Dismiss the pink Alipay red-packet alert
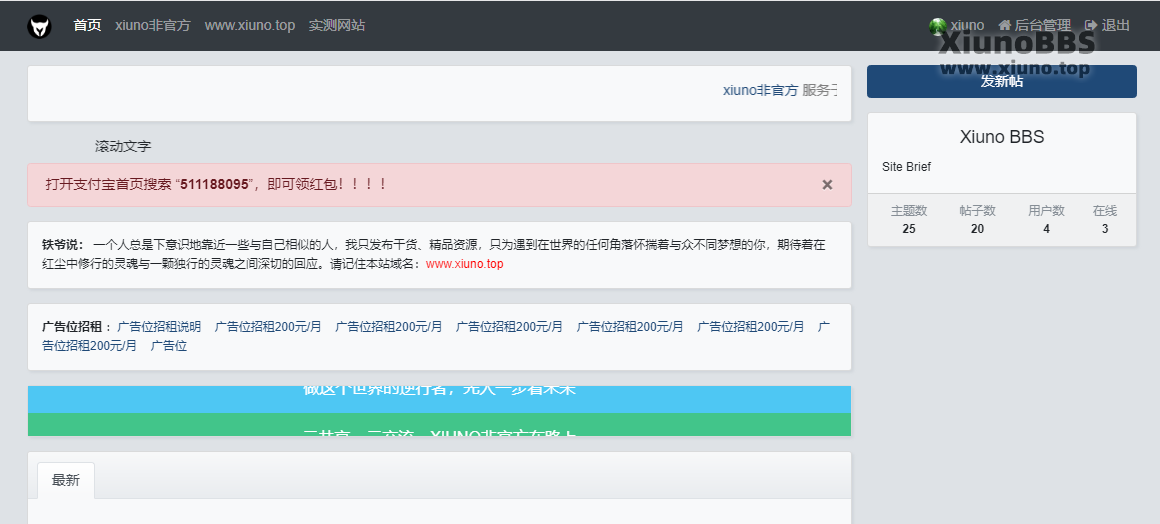Viewport: 1160px width, 524px height. (827, 185)
